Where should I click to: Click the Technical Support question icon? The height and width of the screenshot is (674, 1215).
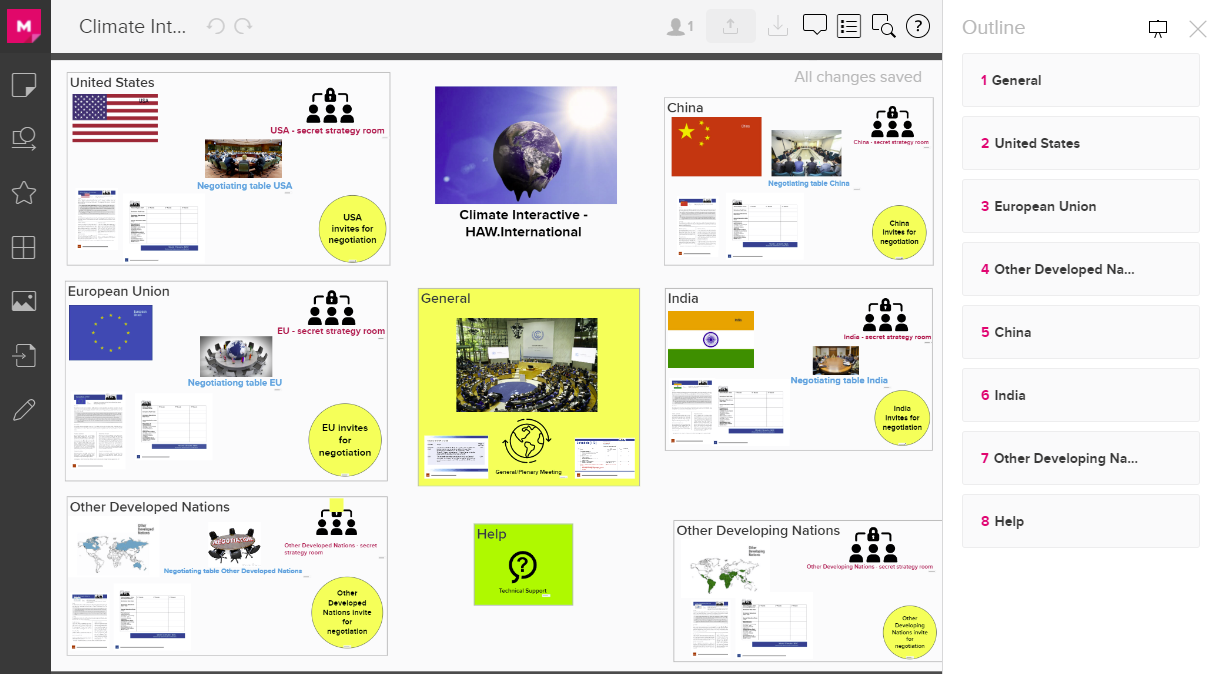coord(523,567)
